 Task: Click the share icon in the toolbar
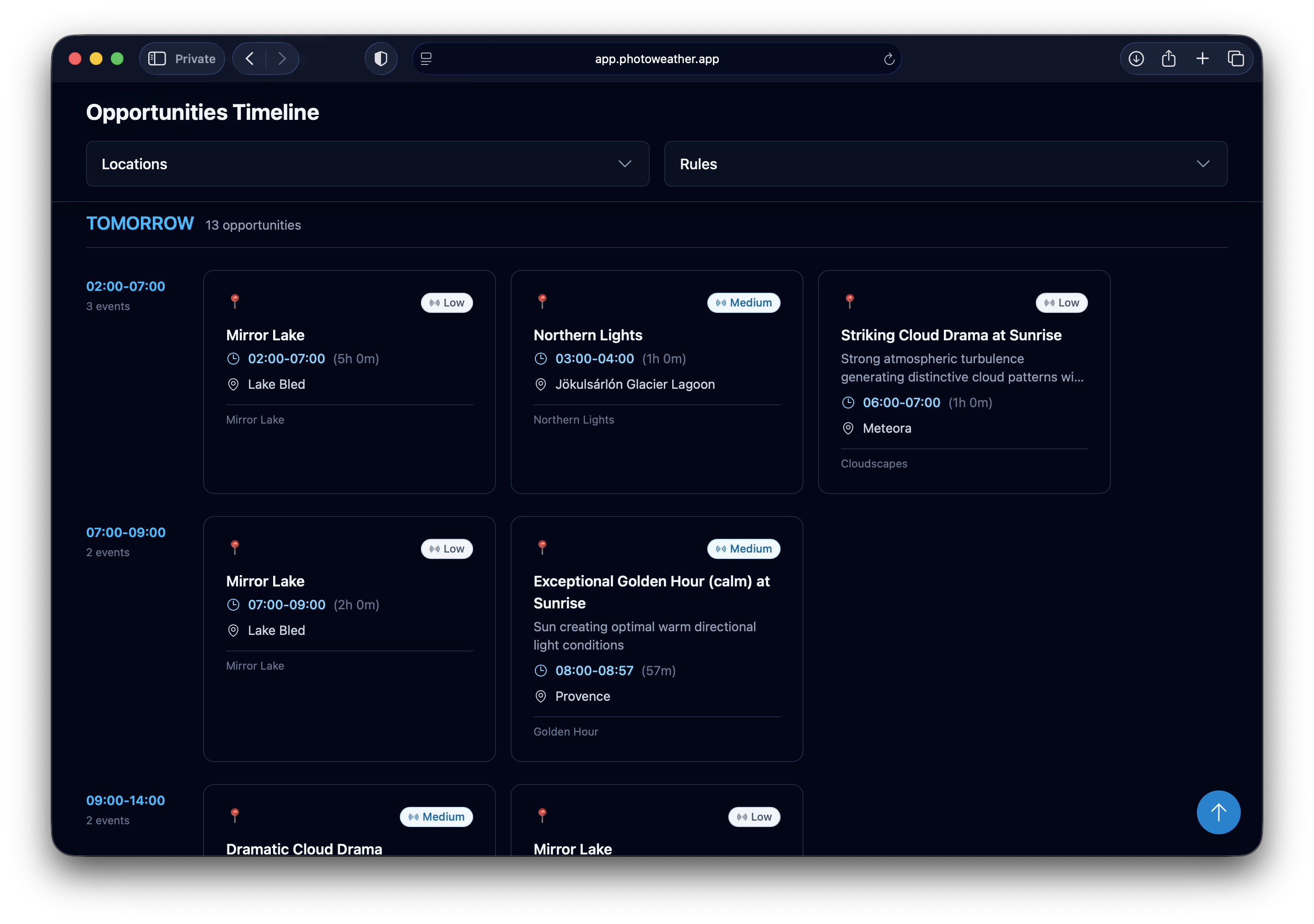(x=1169, y=59)
